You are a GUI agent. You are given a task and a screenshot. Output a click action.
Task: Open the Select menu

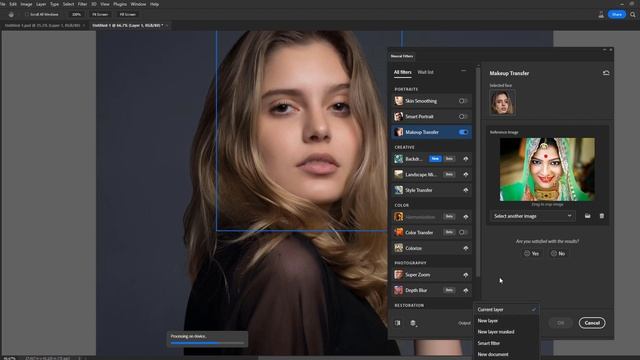tap(68, 4)
